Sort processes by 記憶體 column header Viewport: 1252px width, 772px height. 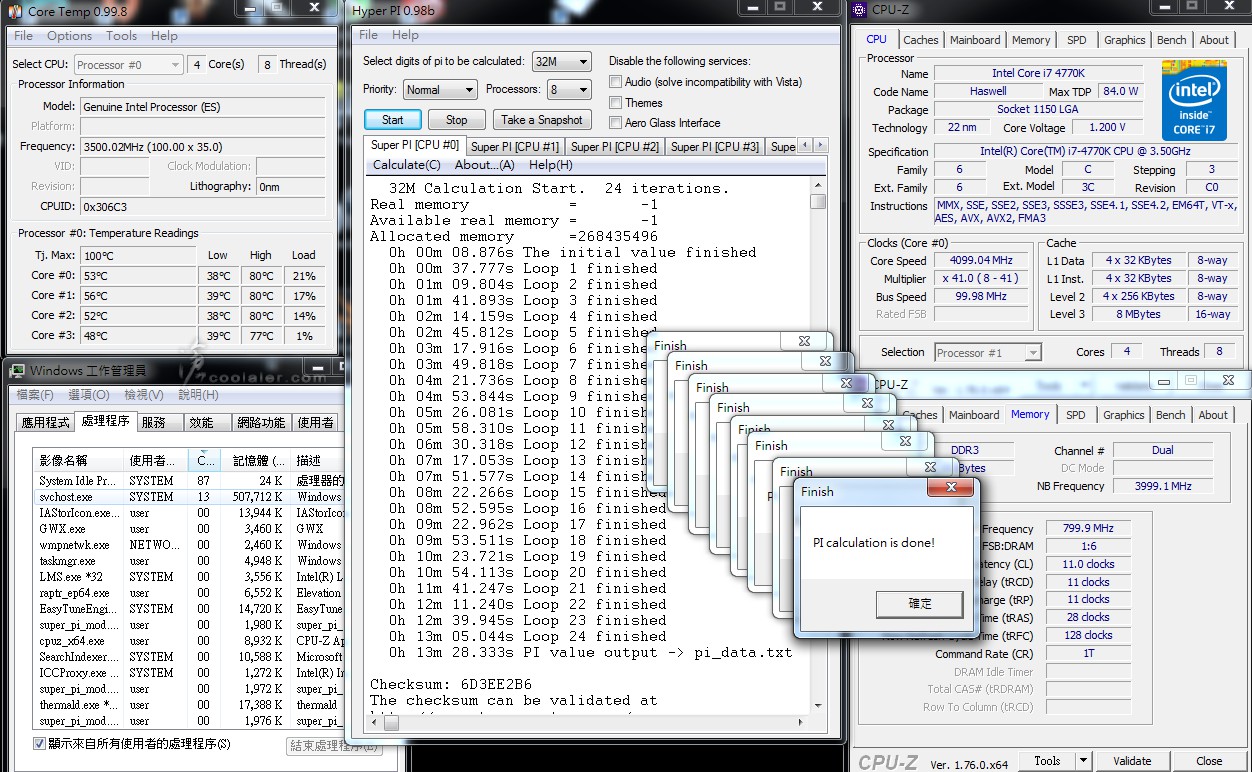[255, 461]
